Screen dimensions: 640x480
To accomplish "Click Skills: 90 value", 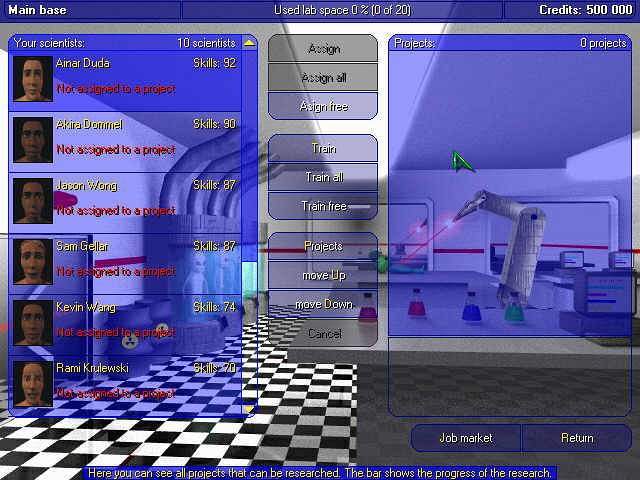I will (x=215, y=124).
